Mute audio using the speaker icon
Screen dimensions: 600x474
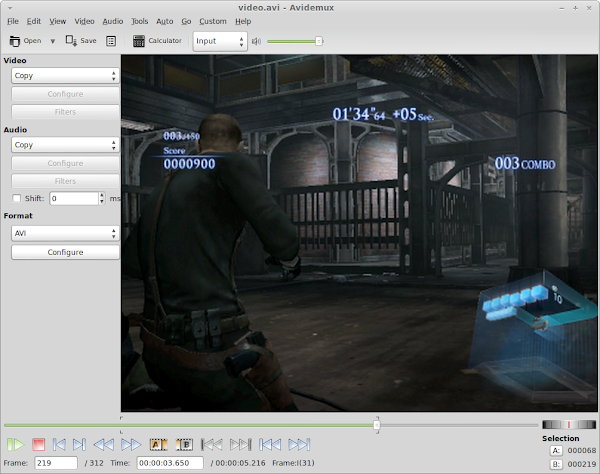256,41
